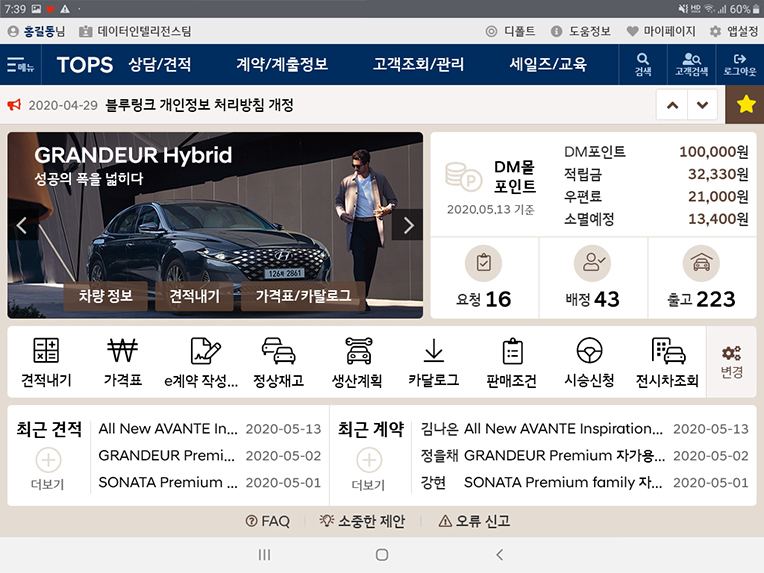Click the 데이터인텔리전스팀 team label
This screenshot has width=764, height=573.
(135, 31)
